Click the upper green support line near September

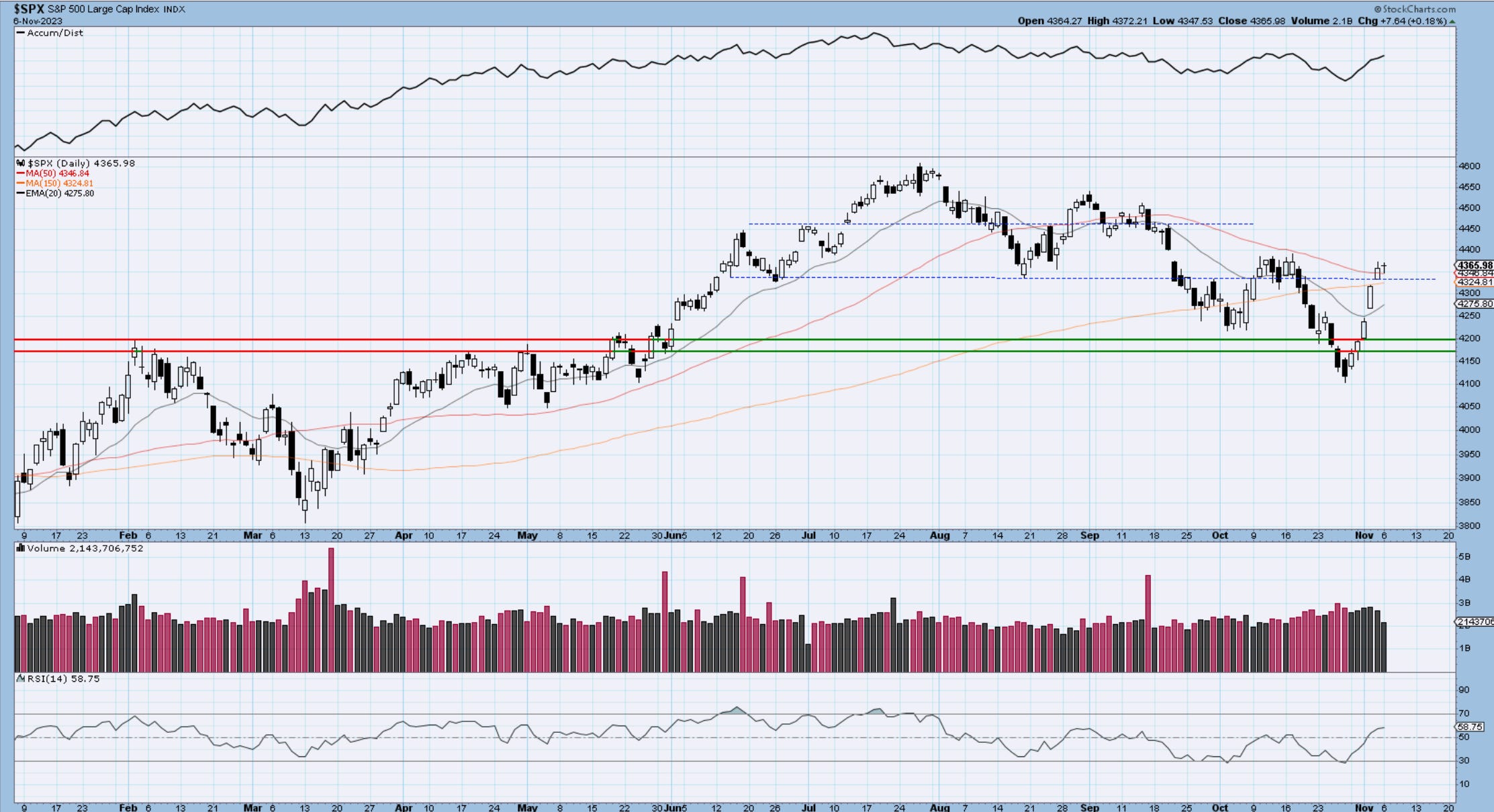tap(1088, 340)
